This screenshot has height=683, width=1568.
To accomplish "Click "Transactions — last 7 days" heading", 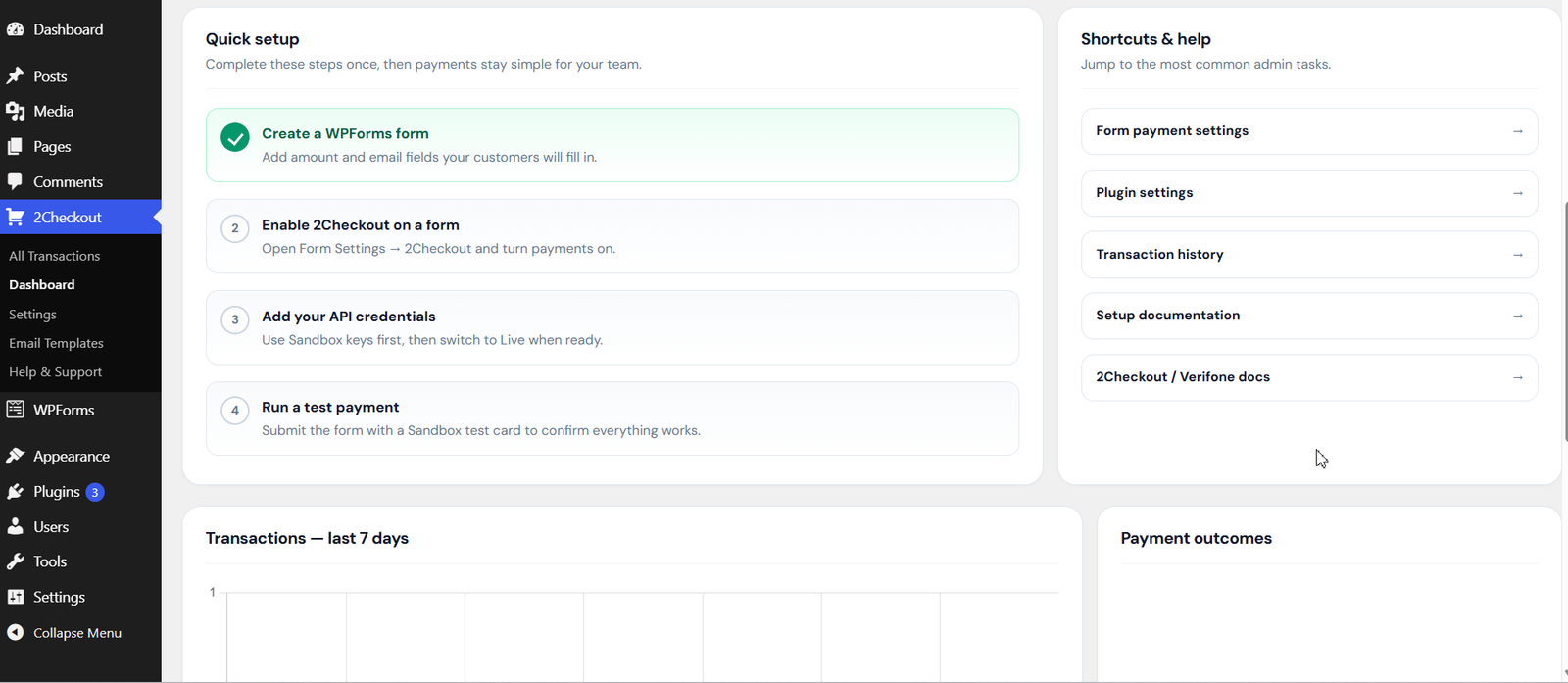I will (307, 538).
